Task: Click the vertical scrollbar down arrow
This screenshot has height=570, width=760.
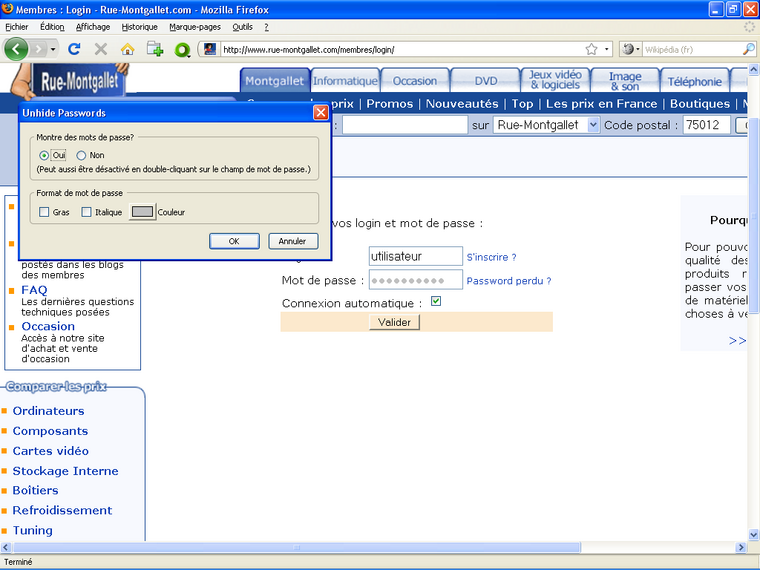Action: (x=754, y=535)
